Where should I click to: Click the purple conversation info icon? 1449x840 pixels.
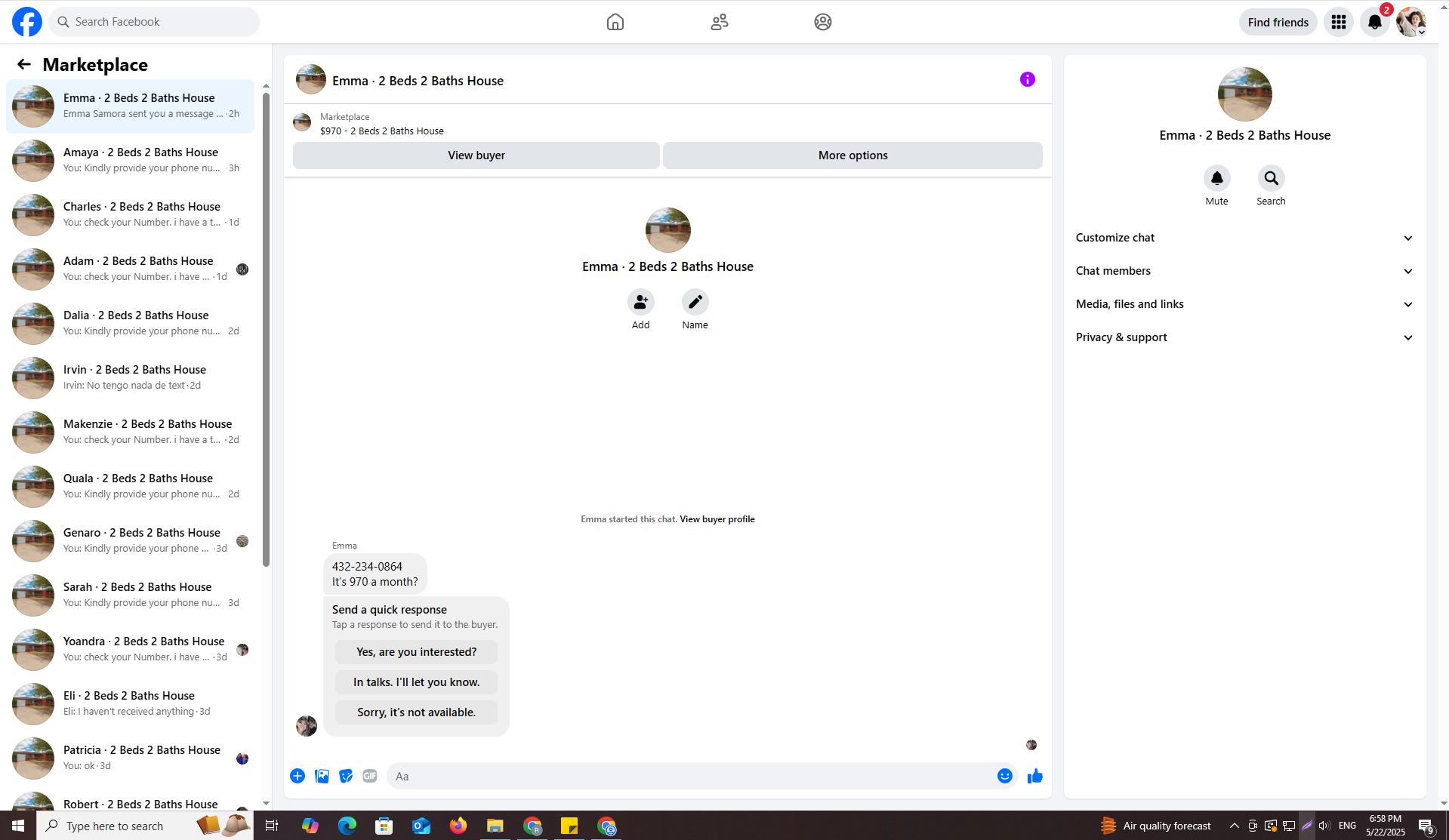pos(1028,79)
